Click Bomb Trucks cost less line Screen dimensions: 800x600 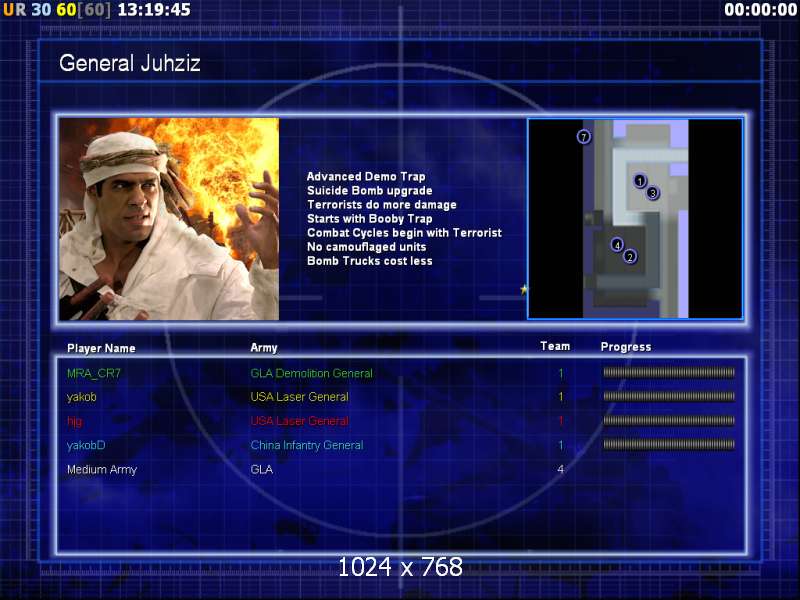point(369,261)
